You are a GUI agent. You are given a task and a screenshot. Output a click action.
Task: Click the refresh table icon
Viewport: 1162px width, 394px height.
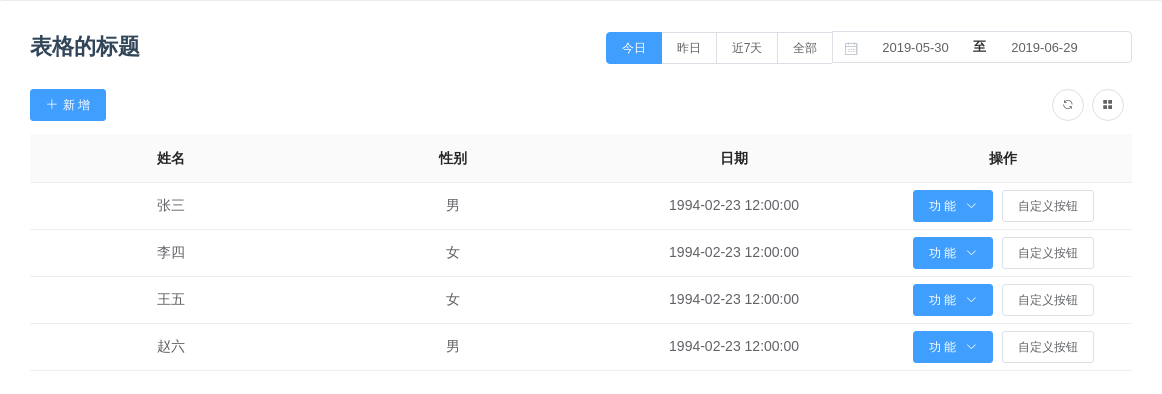coord(1068,104)
